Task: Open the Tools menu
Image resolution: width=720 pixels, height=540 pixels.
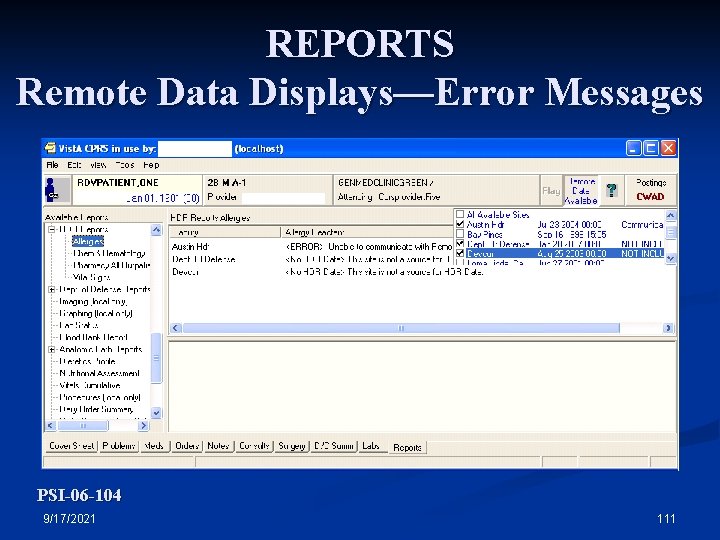Action: pyautogui.click(x=124, y=165)
